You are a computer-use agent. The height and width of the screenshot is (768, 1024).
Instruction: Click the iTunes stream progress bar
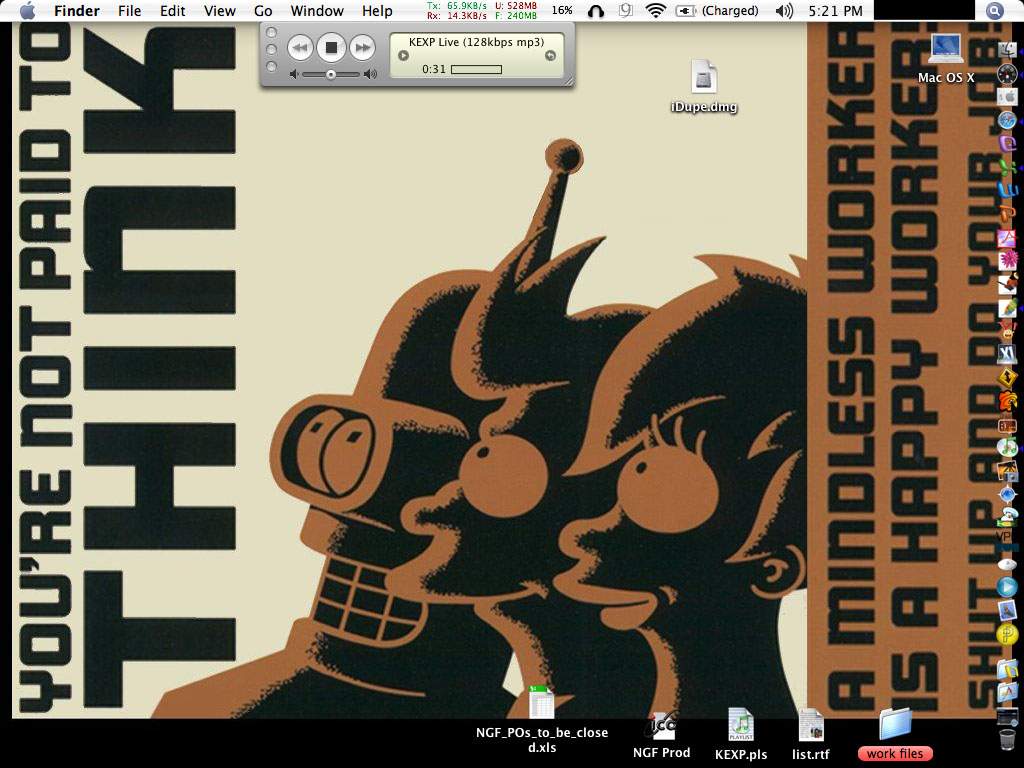point(476,69)
